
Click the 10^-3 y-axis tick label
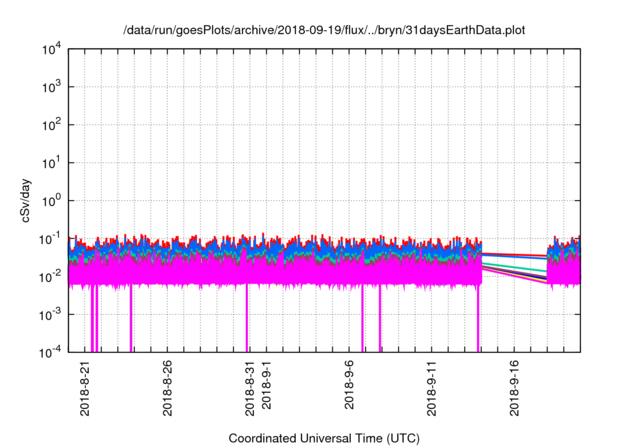coord(50,315)
